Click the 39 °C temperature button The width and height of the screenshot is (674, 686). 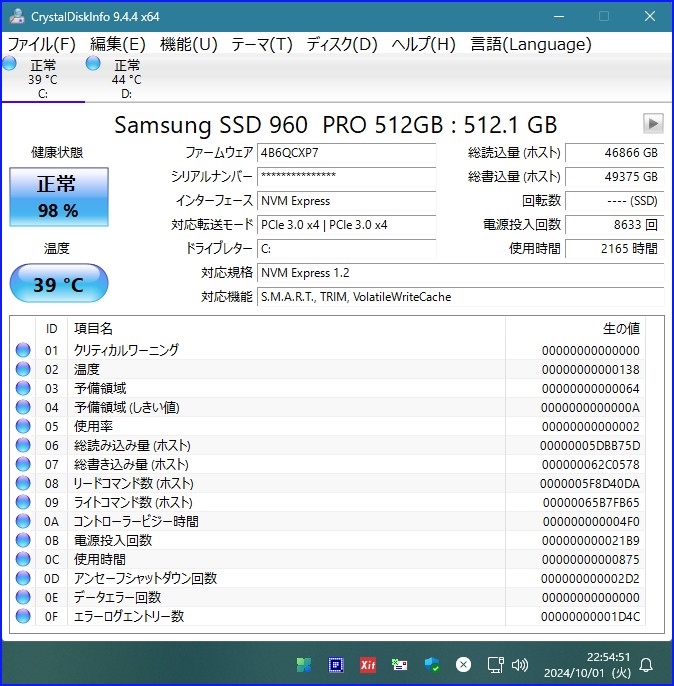pos(59,284)
